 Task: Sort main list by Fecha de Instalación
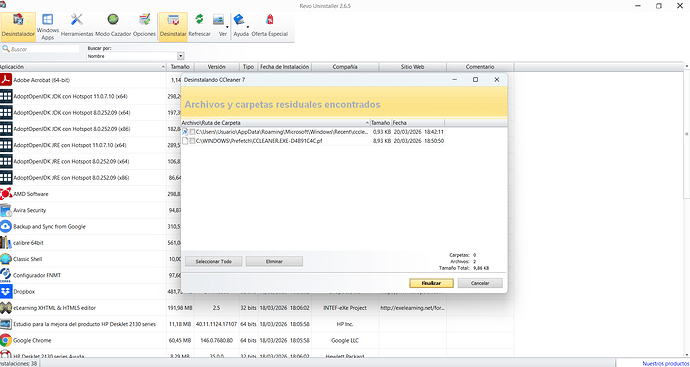coord(285,67)
